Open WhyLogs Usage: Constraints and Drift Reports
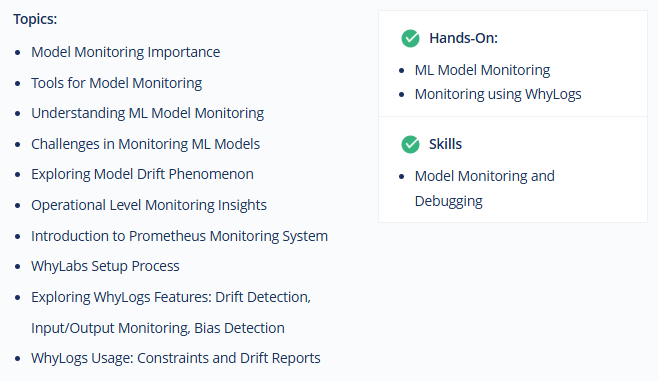The width and height of the screenshot is (658, 381). tap(175, 358)
